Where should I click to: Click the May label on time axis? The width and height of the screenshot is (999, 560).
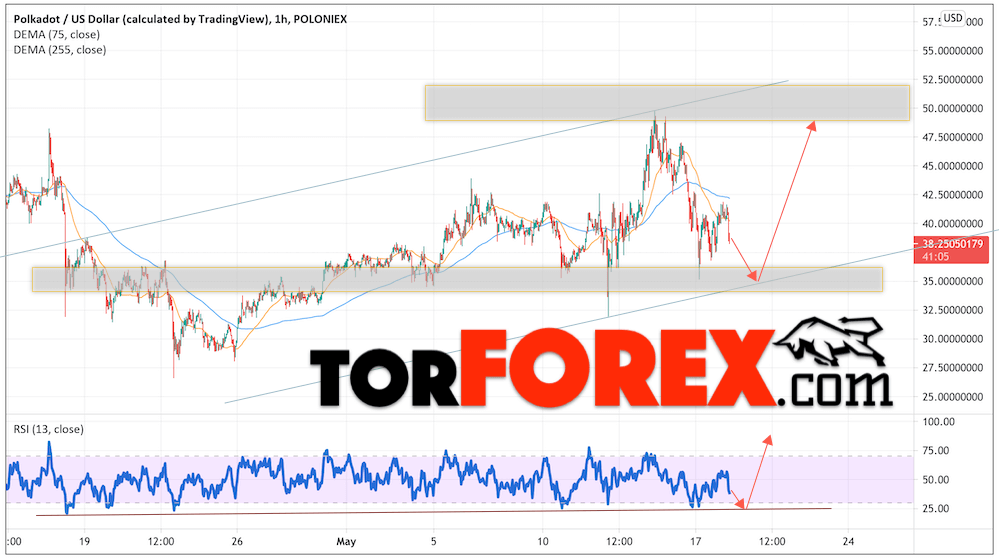point(346,542)
